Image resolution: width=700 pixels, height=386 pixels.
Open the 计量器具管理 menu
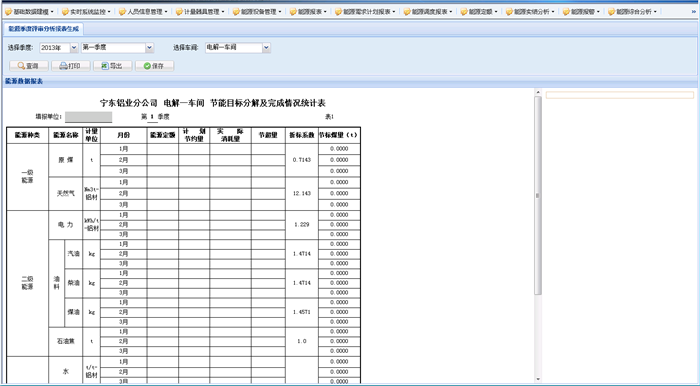200,12
